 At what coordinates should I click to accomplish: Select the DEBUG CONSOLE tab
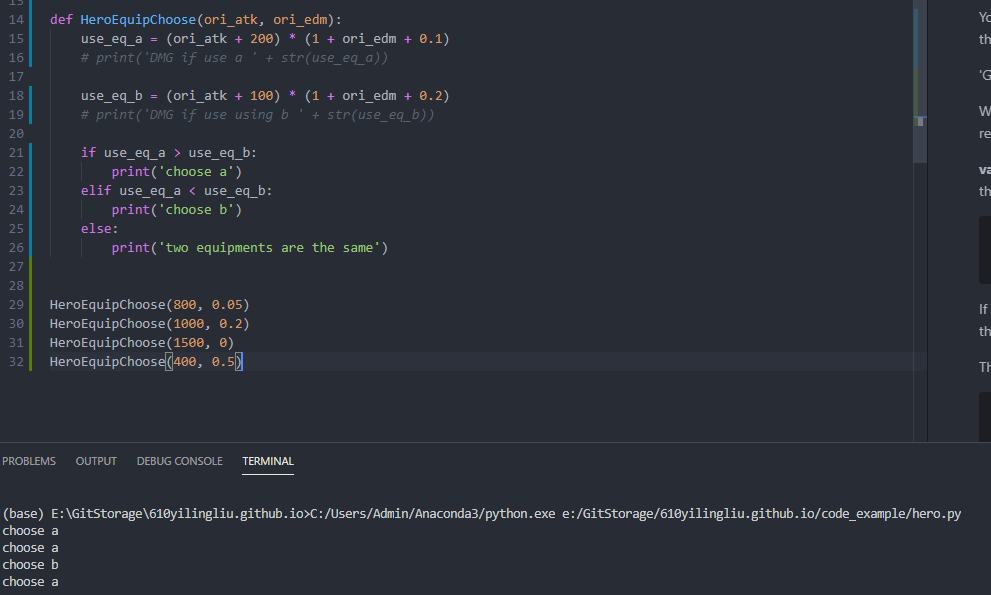click(179, 461)
